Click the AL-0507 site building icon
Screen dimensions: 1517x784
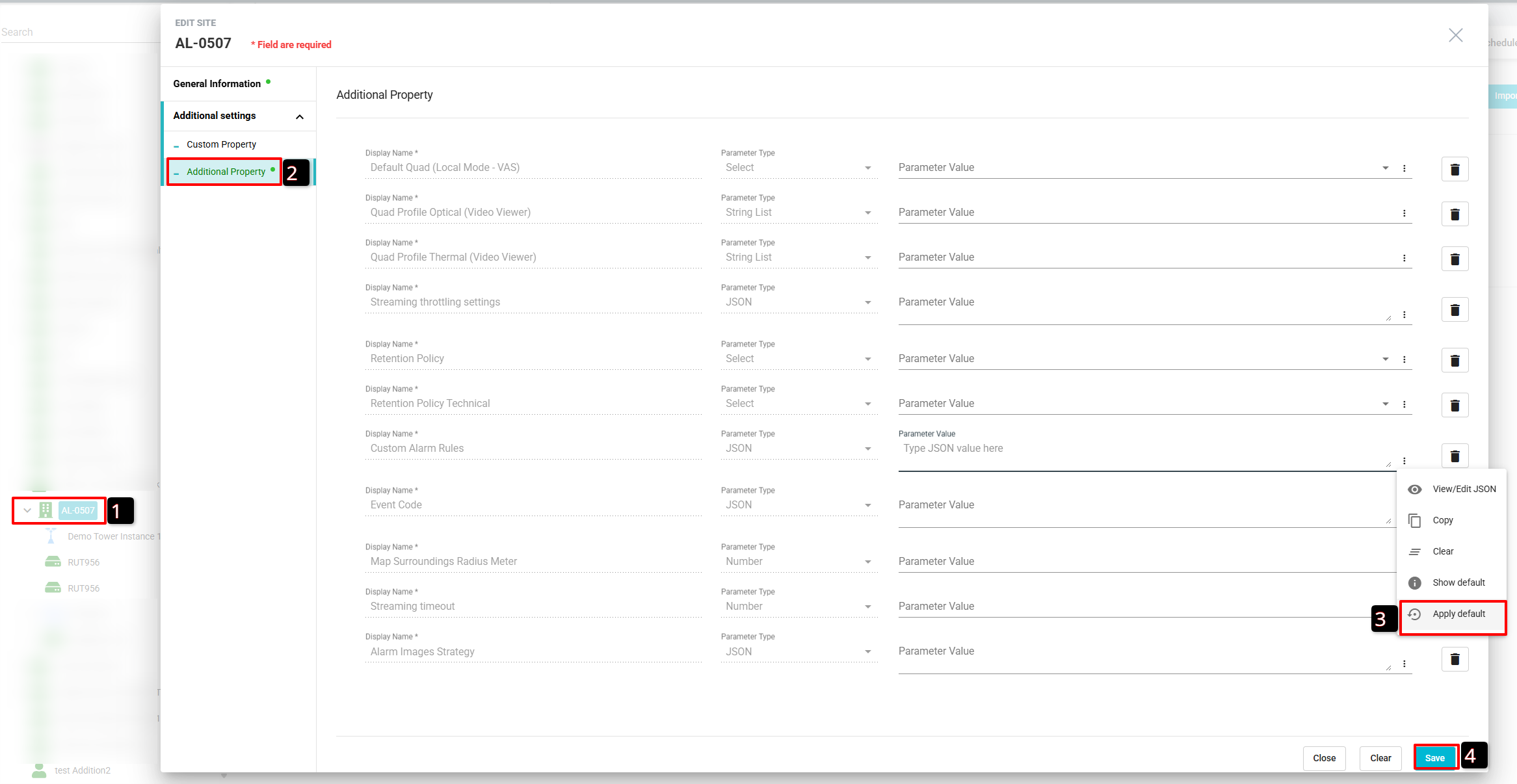pos(46,510)
